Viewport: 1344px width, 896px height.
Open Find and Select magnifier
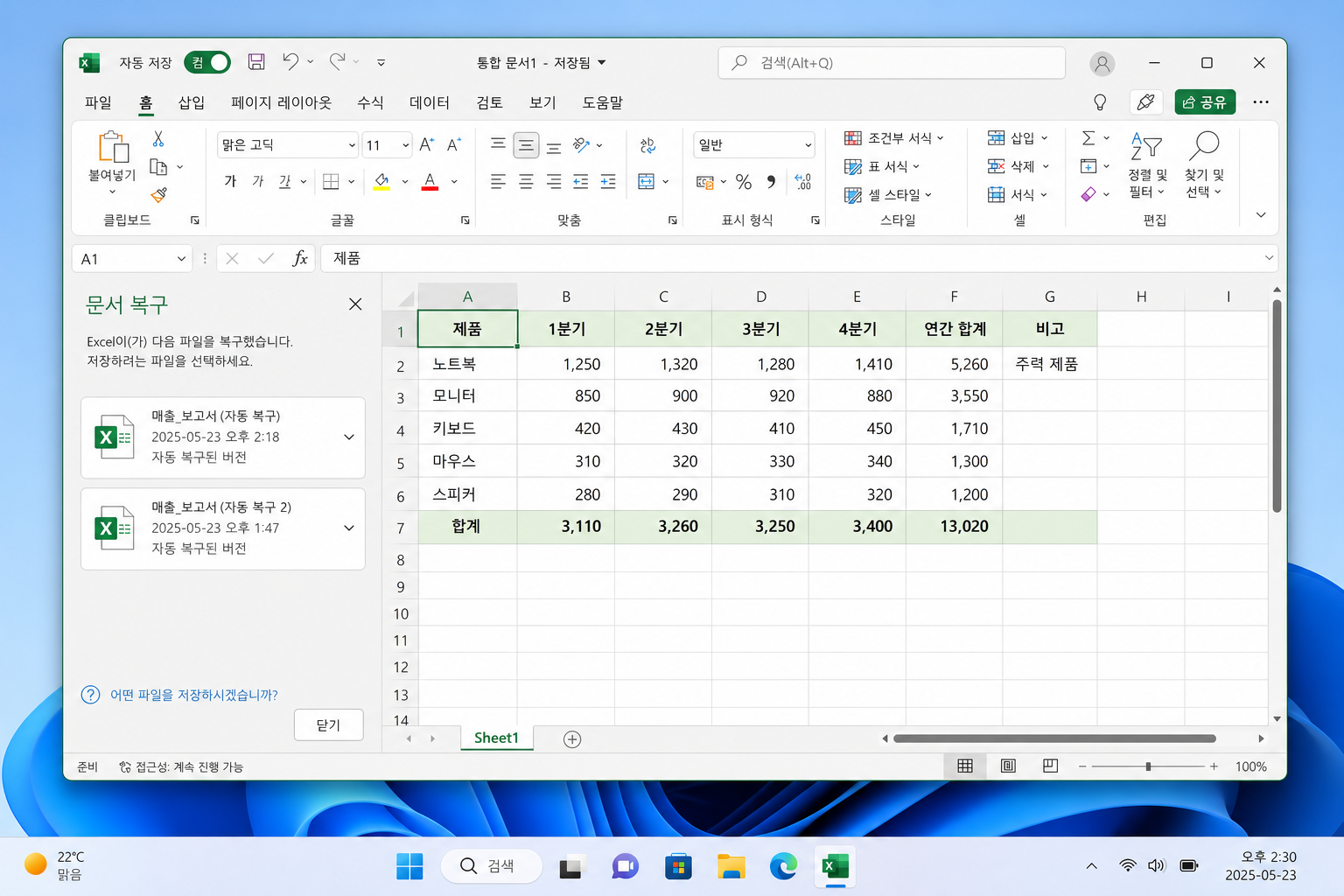[x=1205, y=165]
